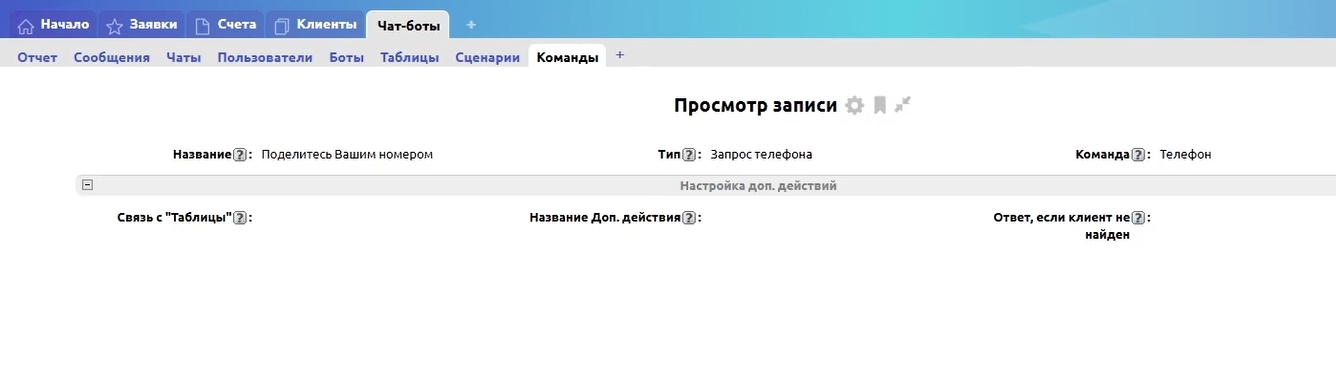Open the Счета tab
The image size is (1336, 389).
coord(225,25)
